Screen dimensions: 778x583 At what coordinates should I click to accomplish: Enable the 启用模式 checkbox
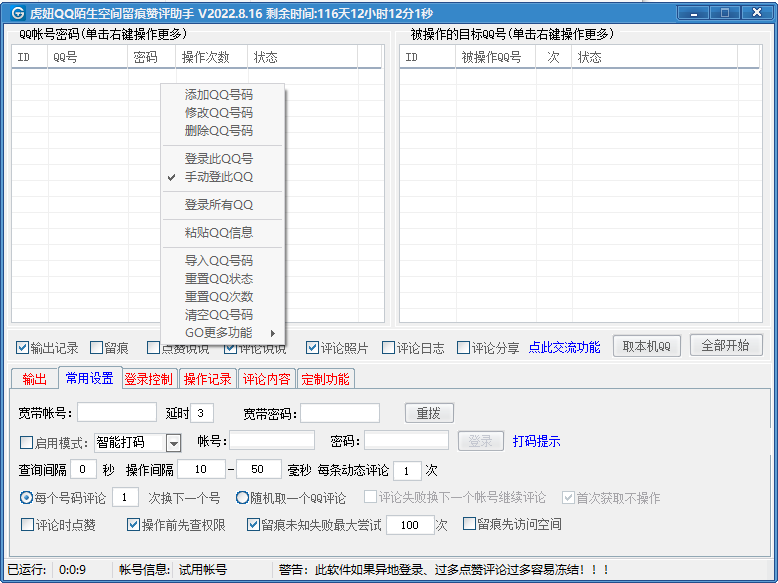point(26,442)
